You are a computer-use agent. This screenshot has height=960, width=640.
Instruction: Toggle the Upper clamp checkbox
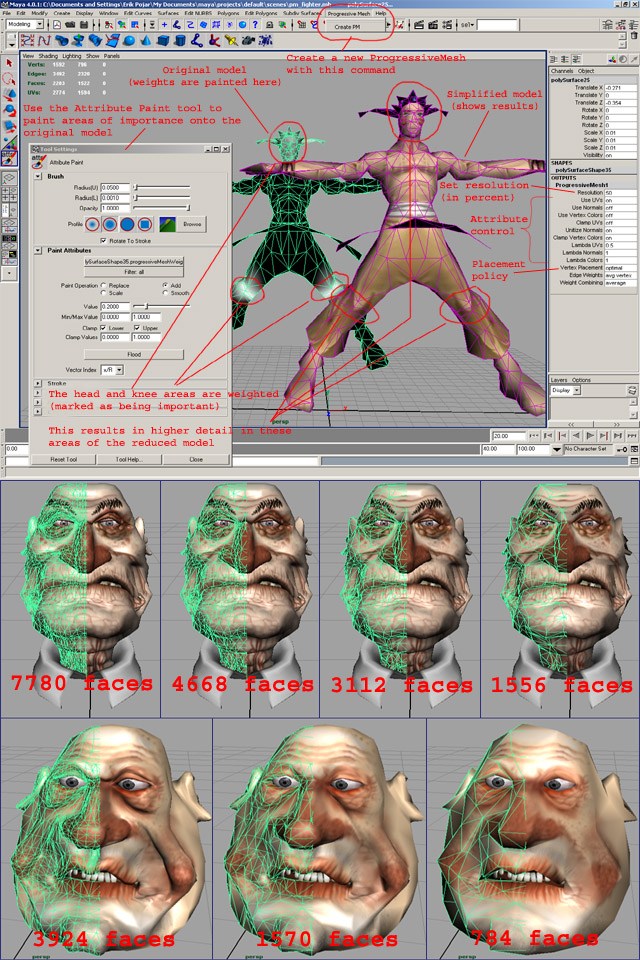[x=137, y=328]
